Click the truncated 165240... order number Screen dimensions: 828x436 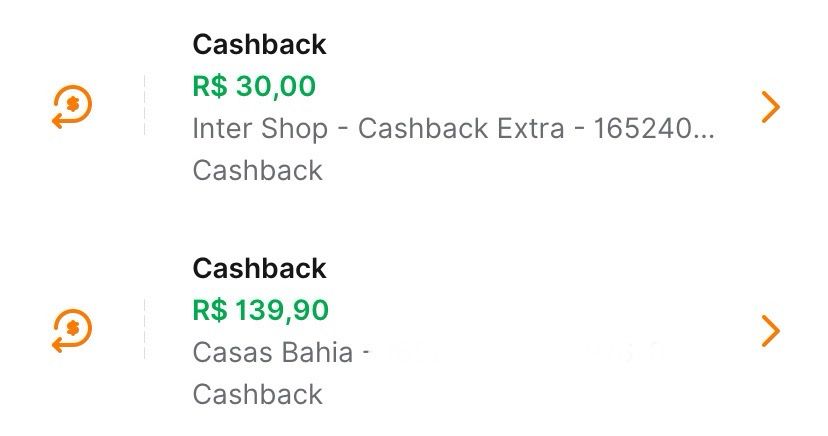tap(654, 129)
